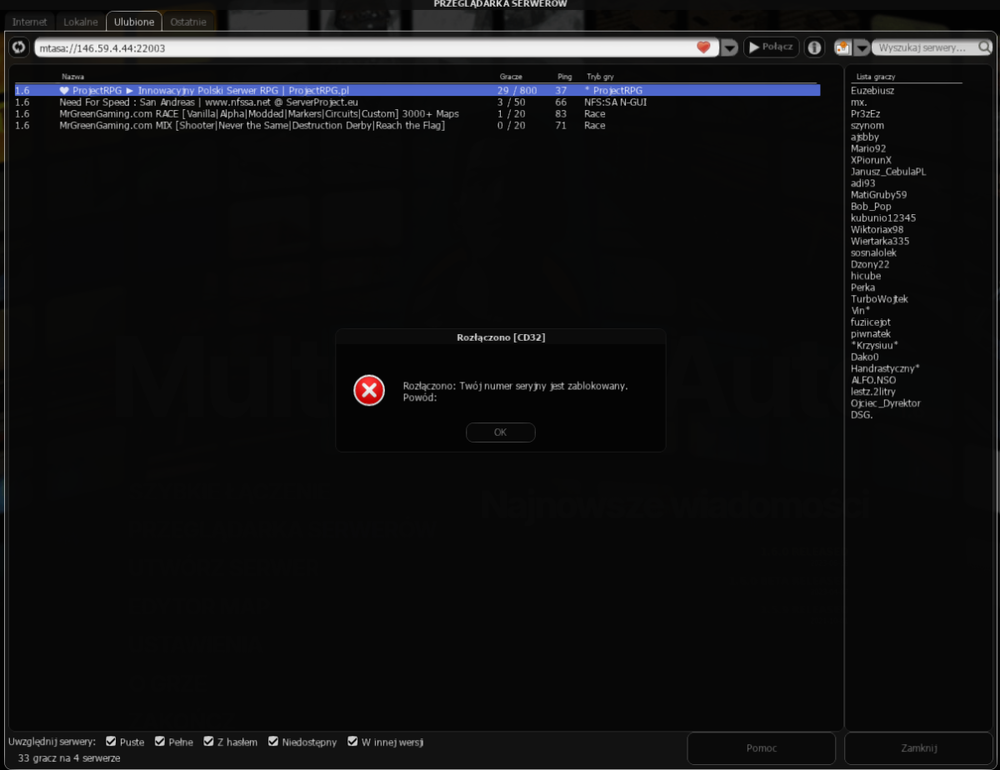Image resolution: width=1000 pixels, height=770 pixels.
Task: Click the Zamknij button
Action: (x=918, y=748)
